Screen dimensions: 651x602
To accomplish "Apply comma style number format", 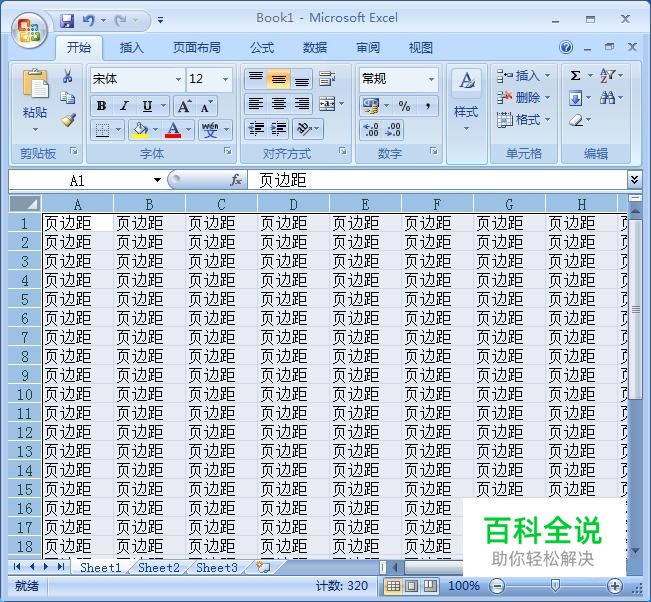I will (x=427, y=106).
